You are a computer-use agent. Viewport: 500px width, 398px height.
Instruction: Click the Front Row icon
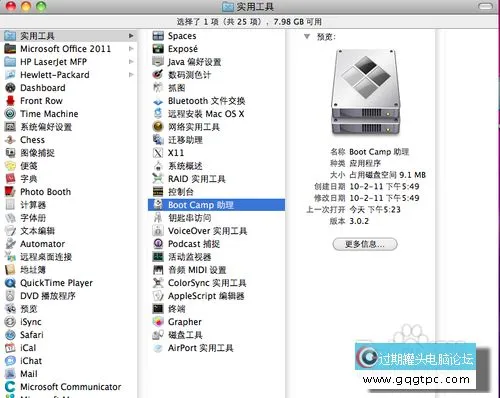point(10,101)
